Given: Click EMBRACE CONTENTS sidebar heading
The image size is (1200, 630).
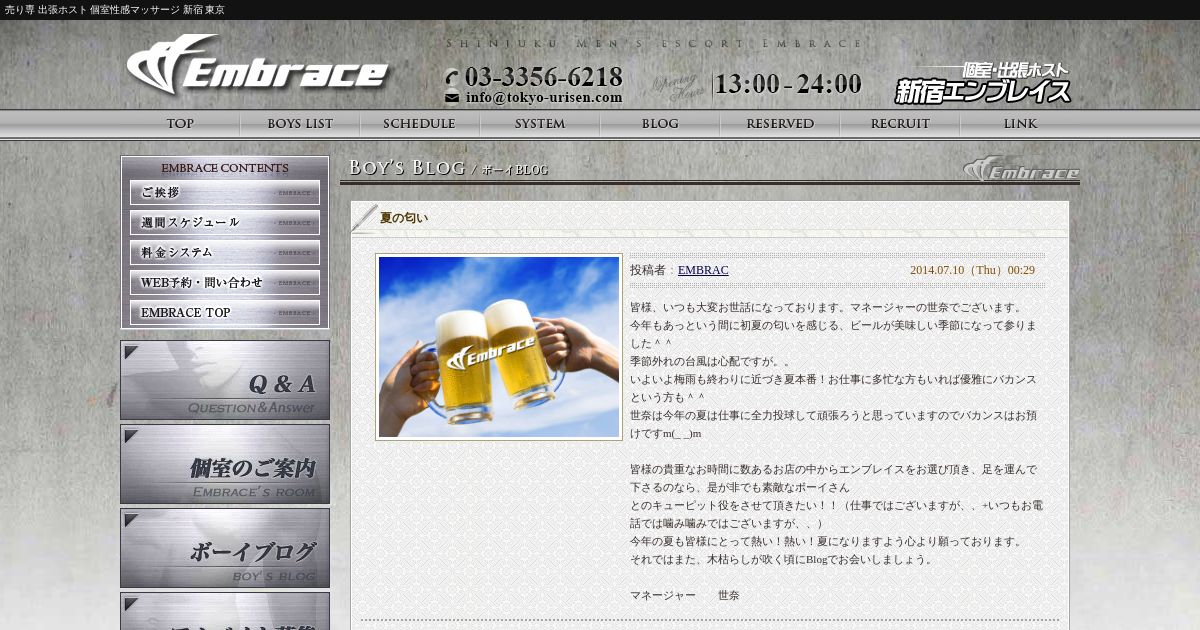Looking at the screenshot, I should [225, 168].
